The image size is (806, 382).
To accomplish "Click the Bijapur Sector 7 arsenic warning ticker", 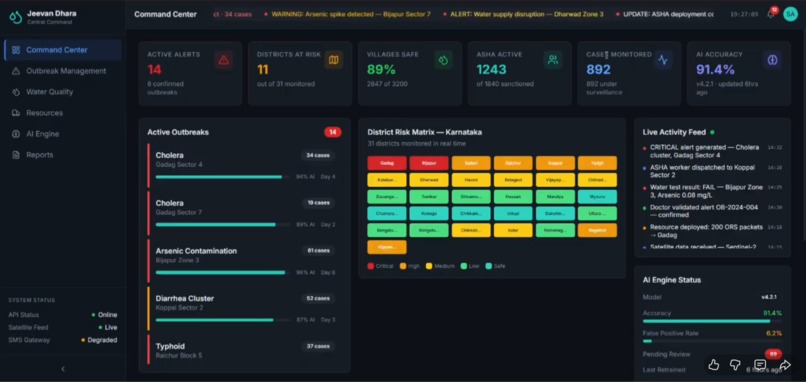I will (347, 14).
